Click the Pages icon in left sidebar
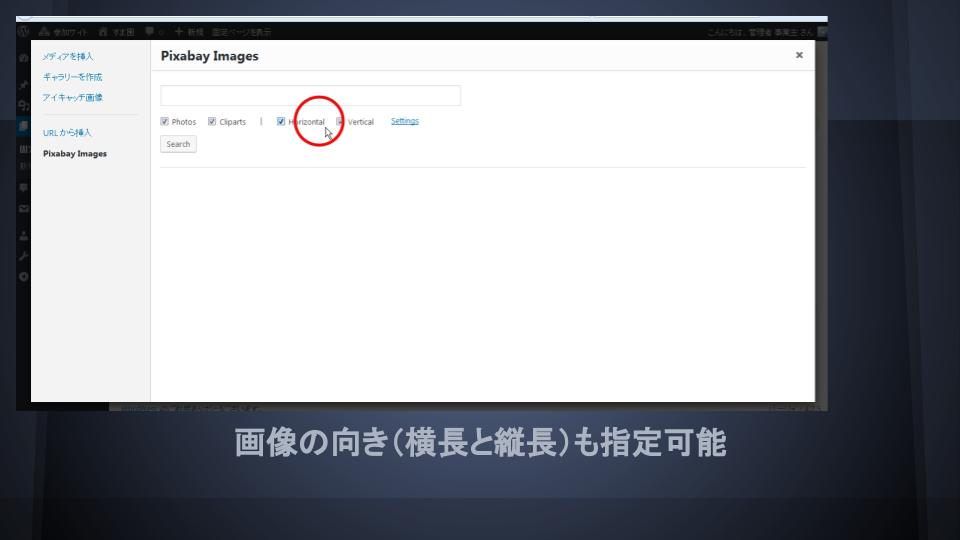 (24, 127)
